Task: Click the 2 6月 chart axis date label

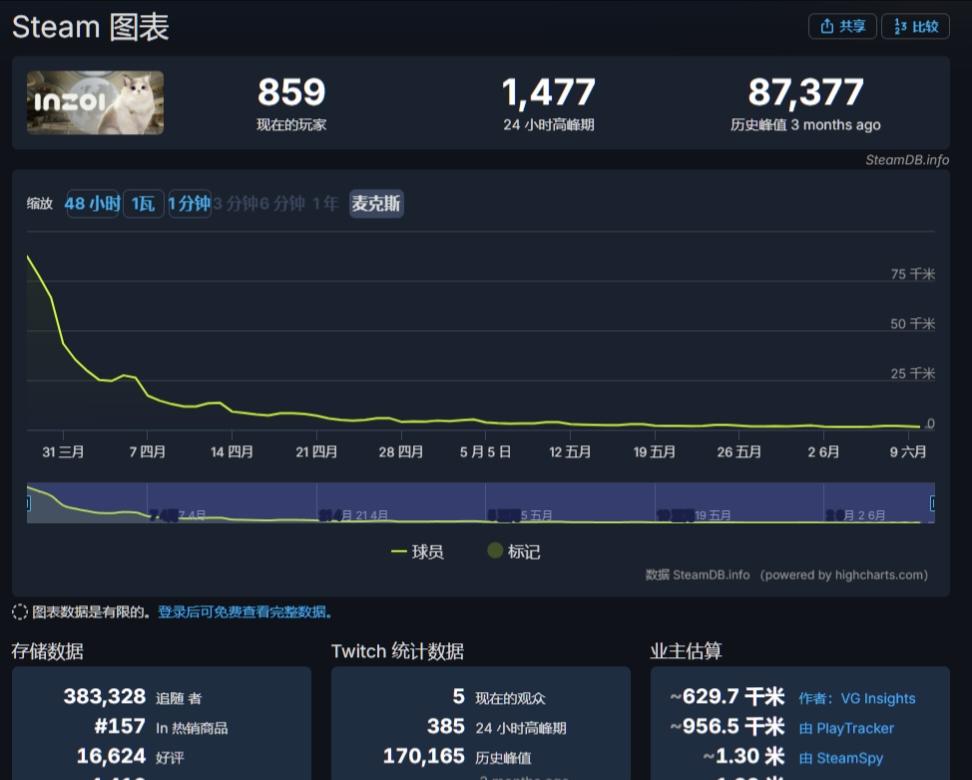Action: 824,452
